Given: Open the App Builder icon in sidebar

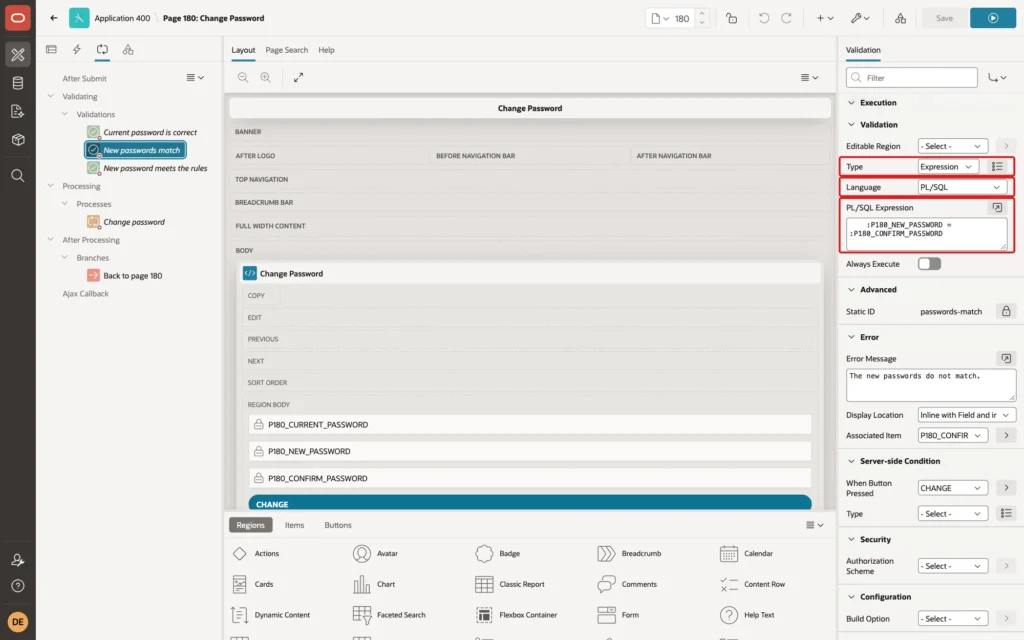Looking at the screenshot, I should 18,55.
